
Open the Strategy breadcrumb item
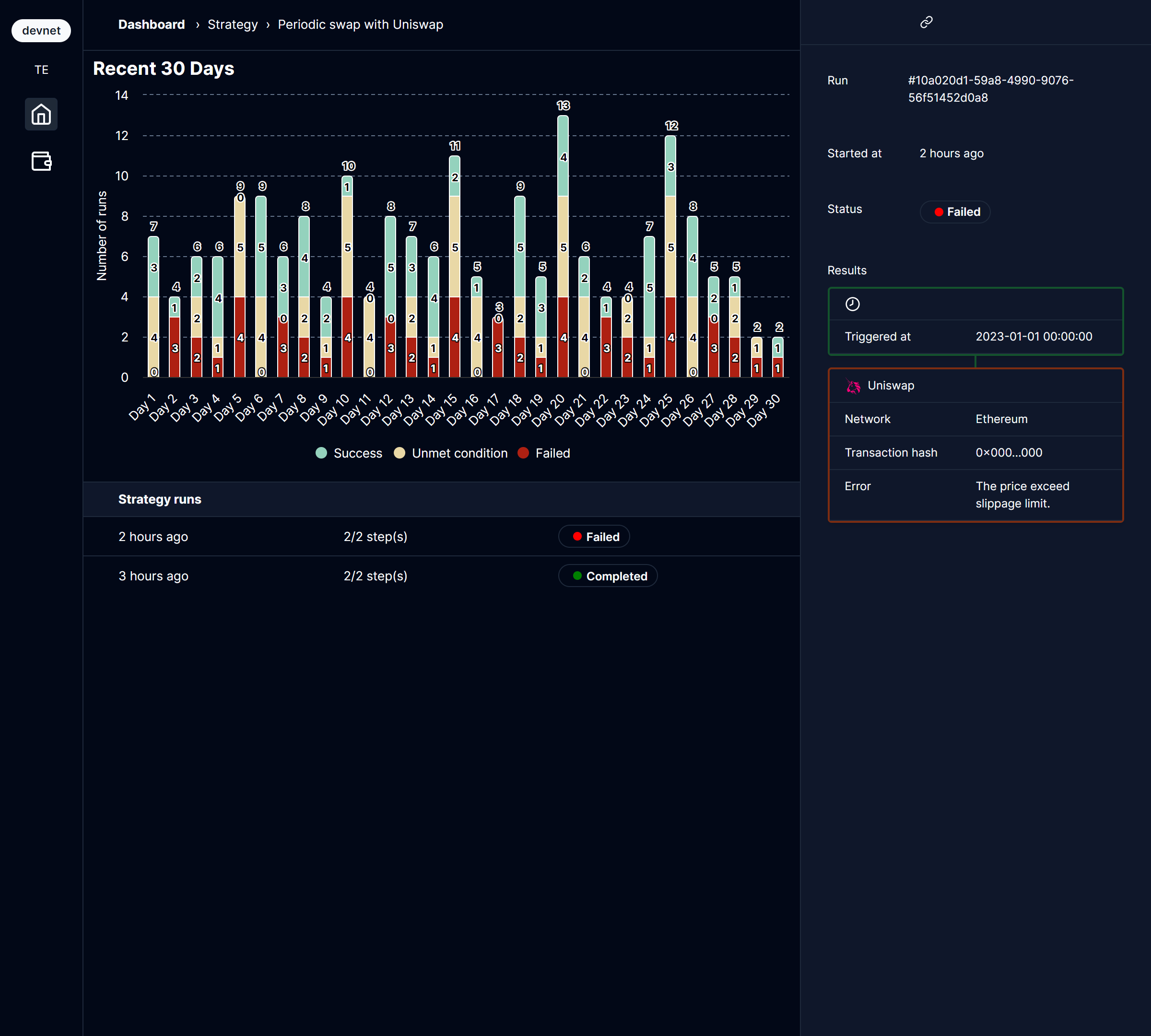point(232,24)
